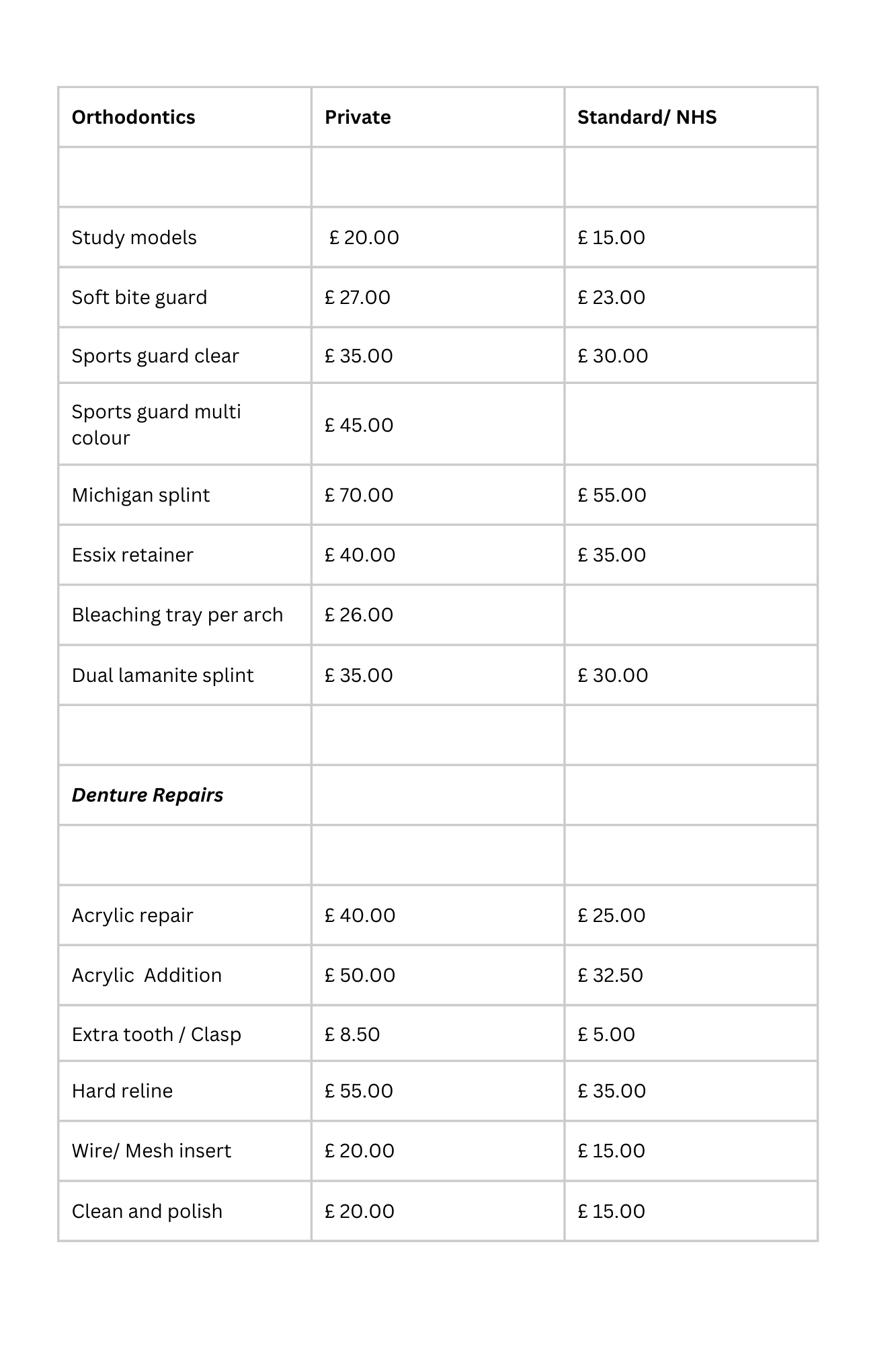Click the £45.00 multi colour price
The width and height of the screenshot is (896, 1345).
(359, 425)
